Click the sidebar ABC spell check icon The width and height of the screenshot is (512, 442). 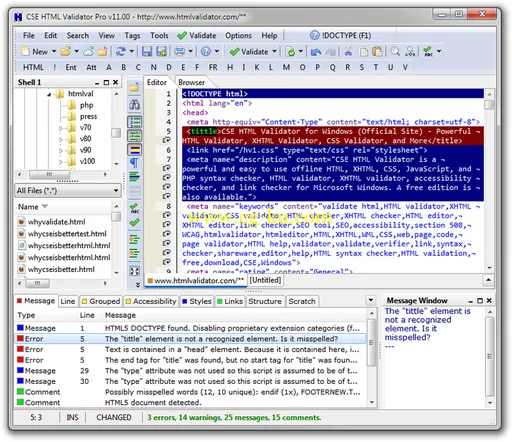(x=134, y=208)
